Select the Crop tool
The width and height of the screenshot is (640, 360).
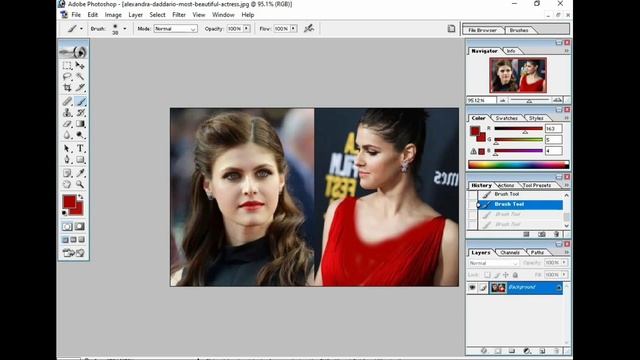click(x=67, y=88)
